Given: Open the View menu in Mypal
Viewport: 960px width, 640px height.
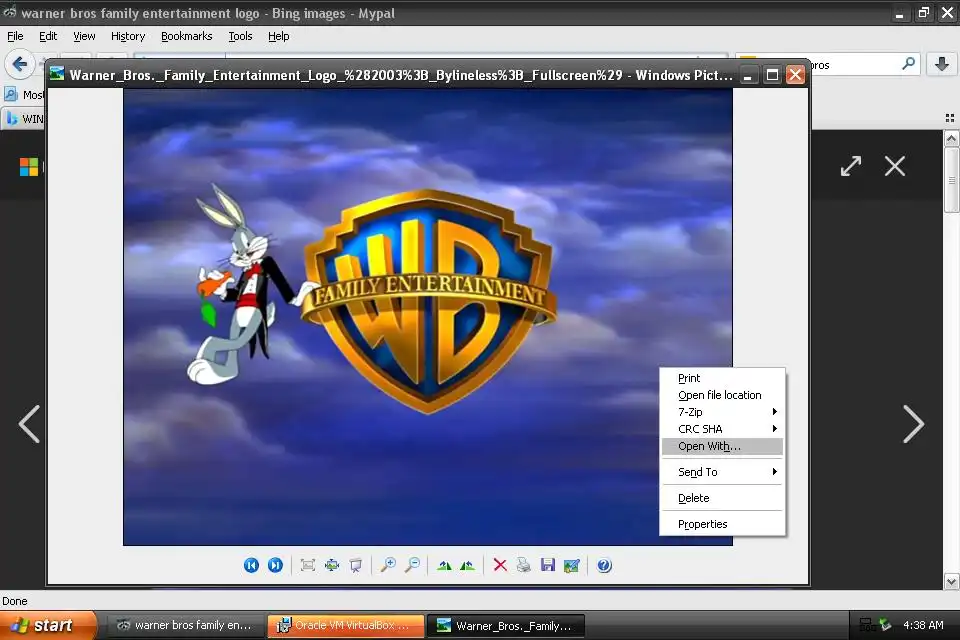Looking at the screenshot, I should (84, 36).
